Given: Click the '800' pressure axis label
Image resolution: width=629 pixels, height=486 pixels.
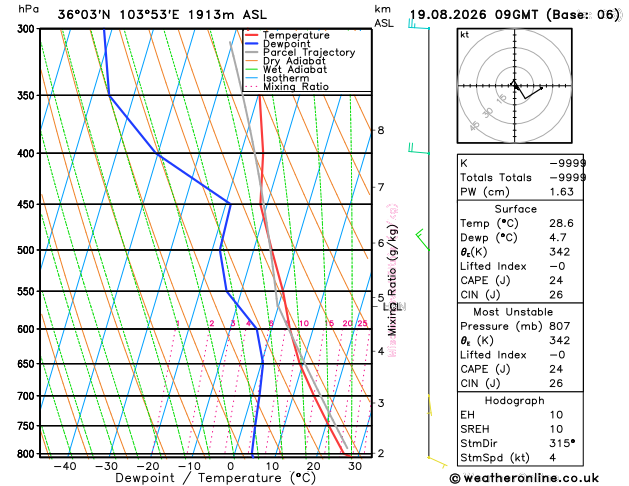Looking at the screenshot, I should (28, 454).
